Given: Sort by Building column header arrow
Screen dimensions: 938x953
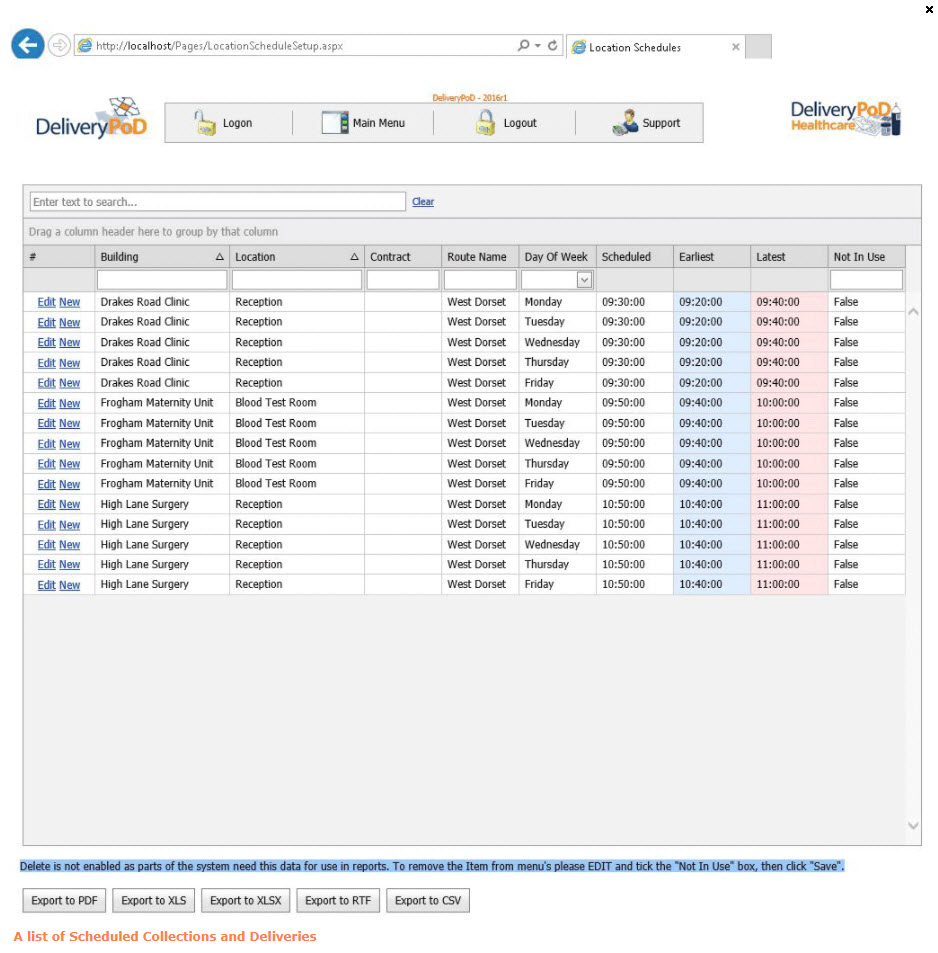Looking at the screenshot, I should coord(220,257).
